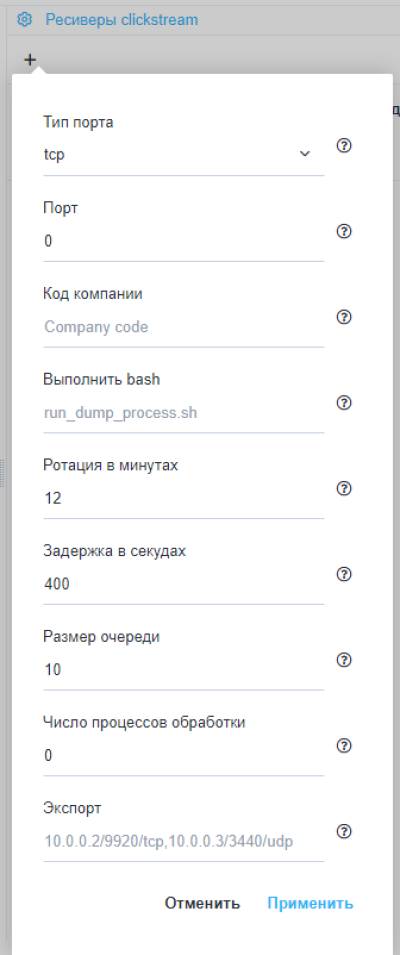400x955 pixels.
Task: Open the Ресиверы clickstream section link
Action: click(122, 19)
